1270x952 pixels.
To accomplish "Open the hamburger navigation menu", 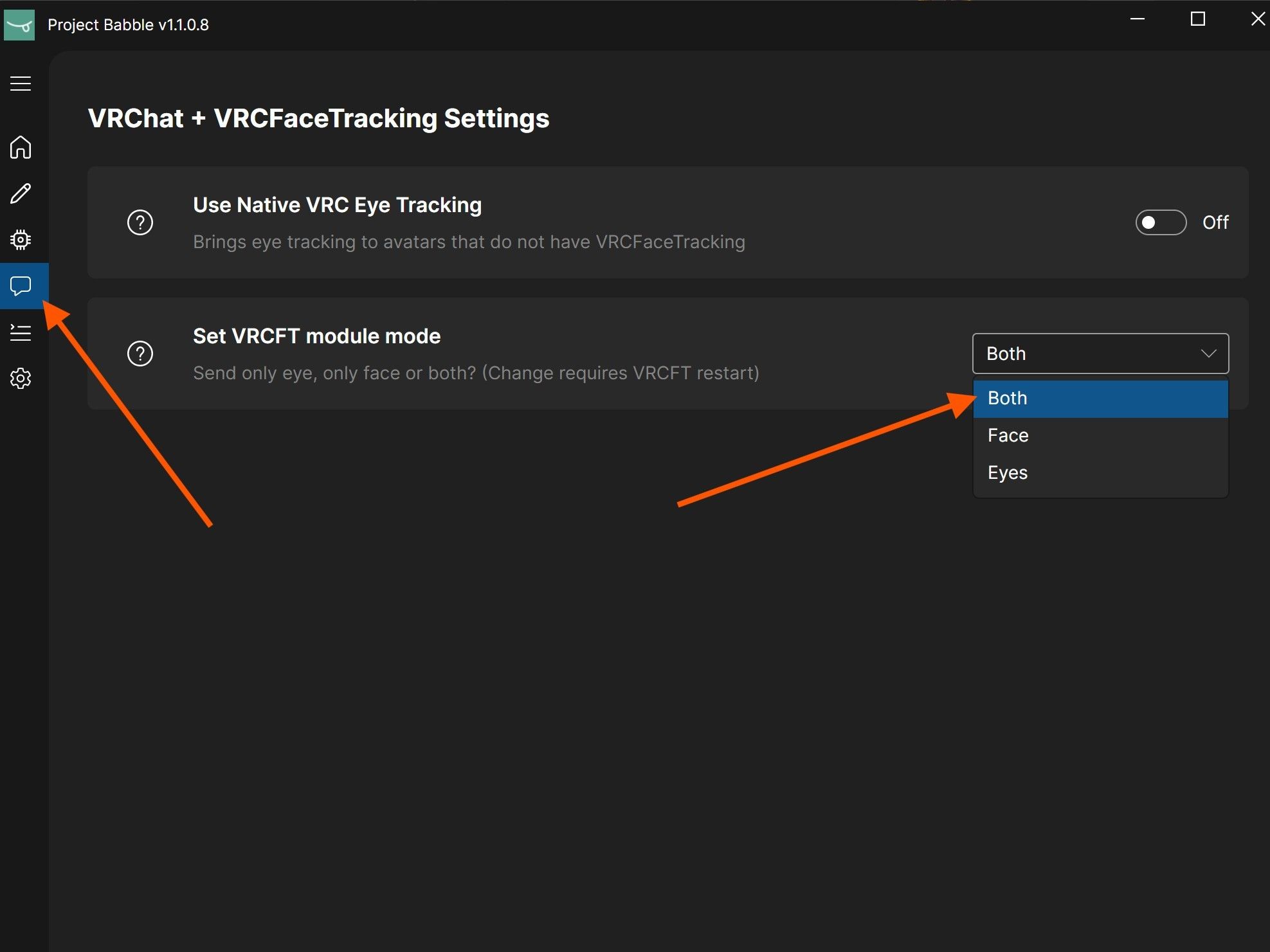I will pyautogui.click(x=20, y=84).
